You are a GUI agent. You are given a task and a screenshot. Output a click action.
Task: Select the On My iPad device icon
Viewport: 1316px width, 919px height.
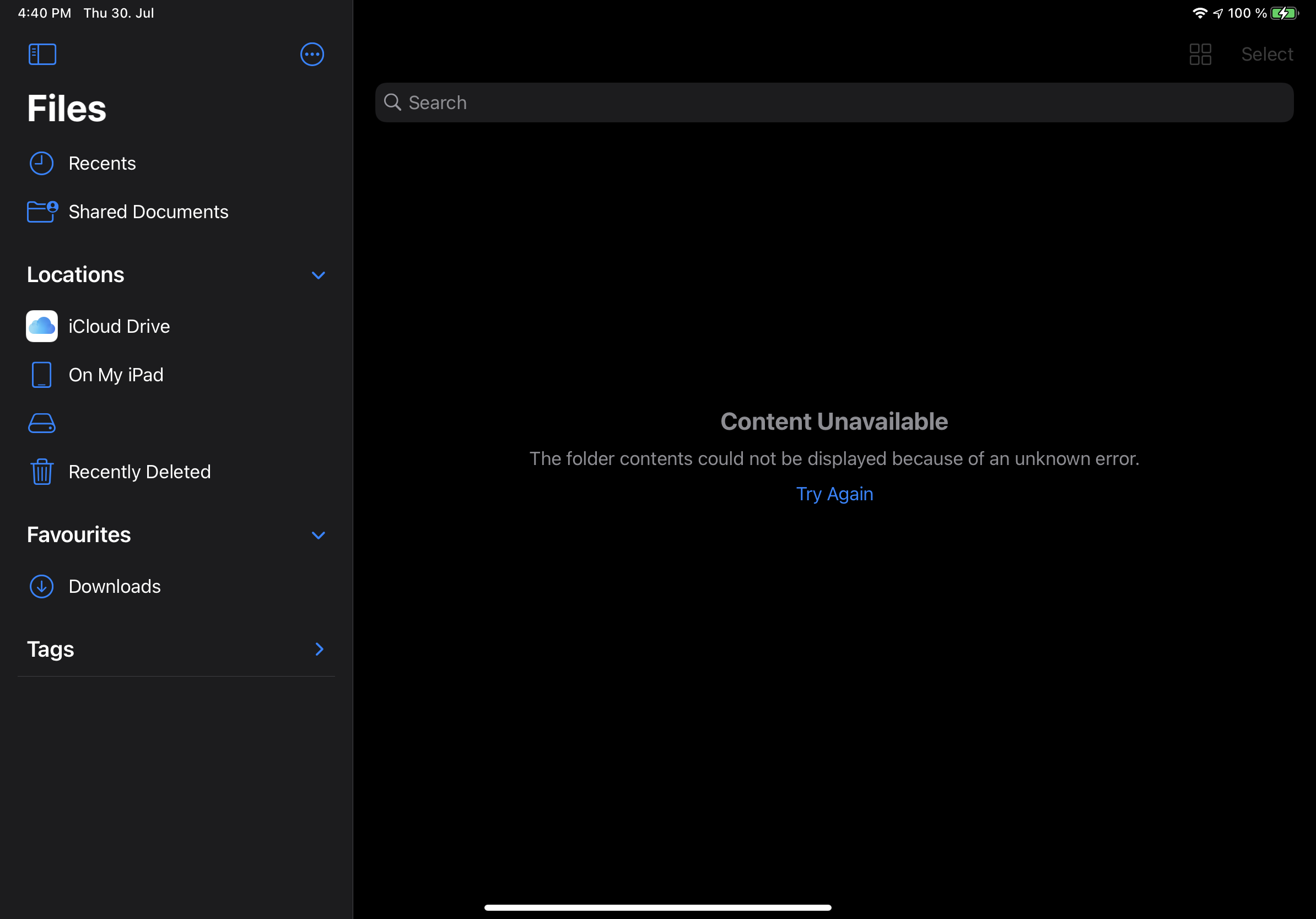click(x=41, y=375)
